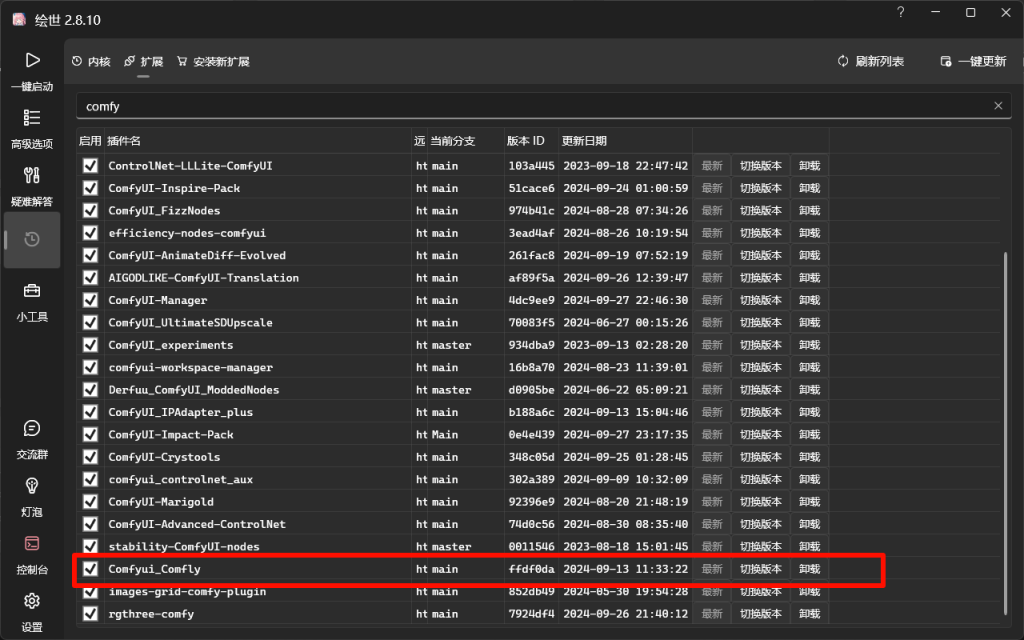Open 高级选项 in the sidebar

[32, 118]
